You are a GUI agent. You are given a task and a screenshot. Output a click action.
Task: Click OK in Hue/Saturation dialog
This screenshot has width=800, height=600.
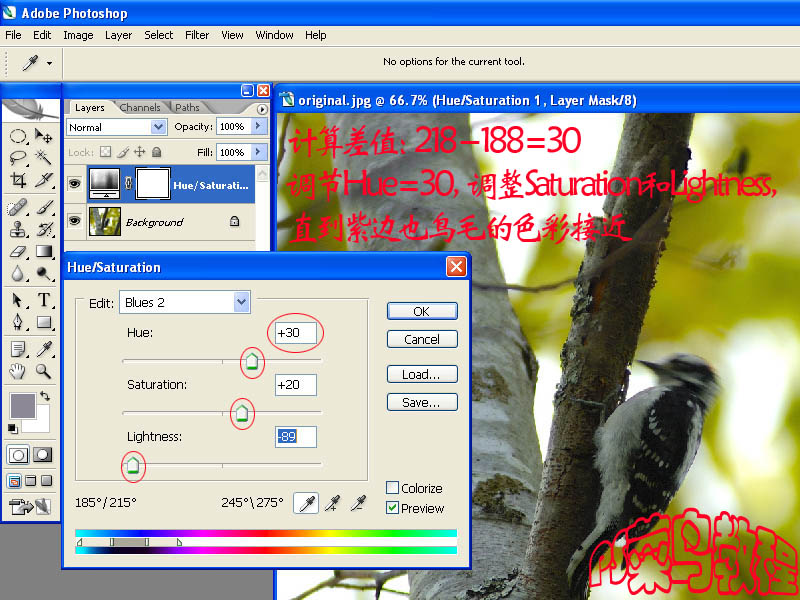click(422, 311)
